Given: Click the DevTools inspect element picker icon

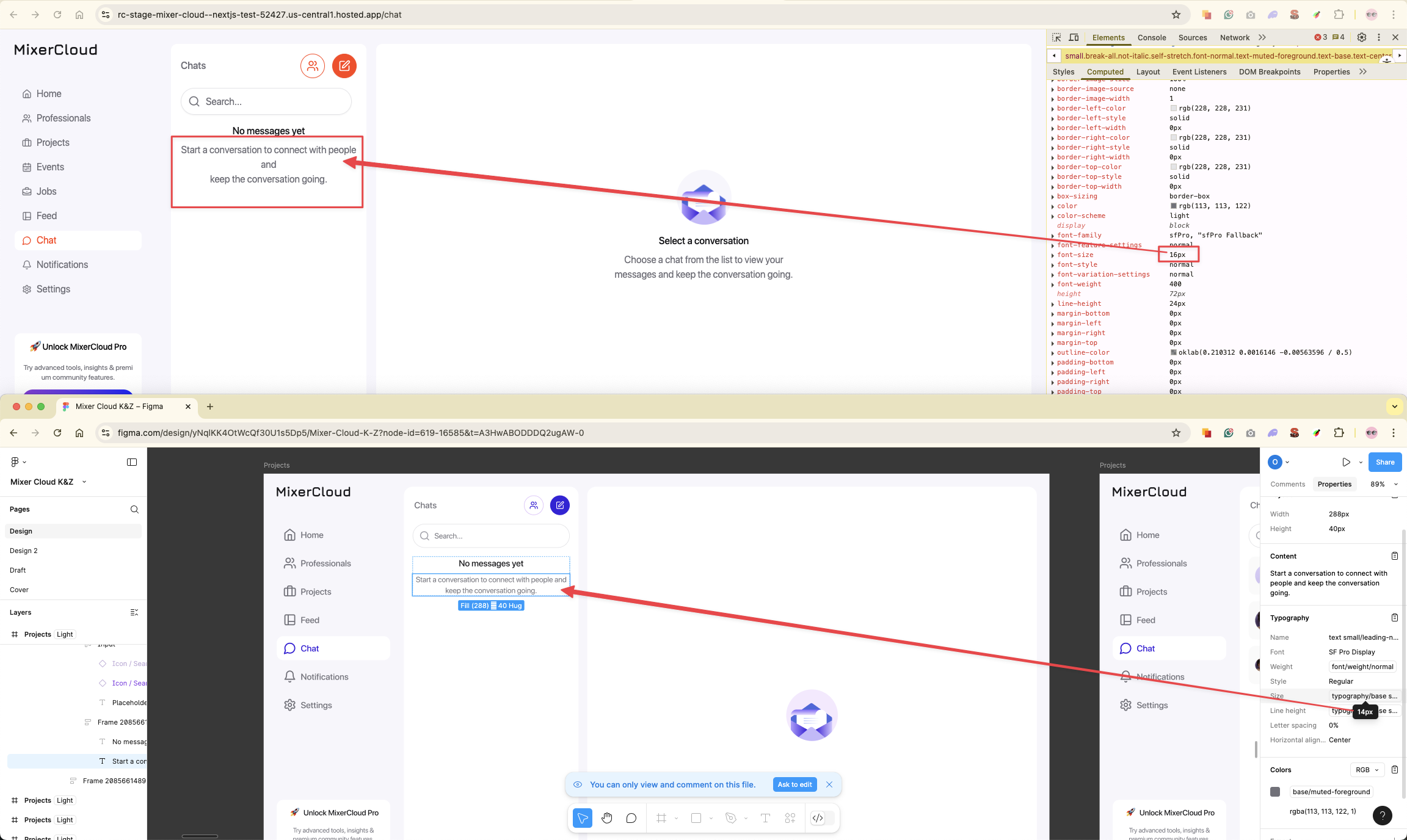Looking at the screenshot, I should (x=1056, y=37).
